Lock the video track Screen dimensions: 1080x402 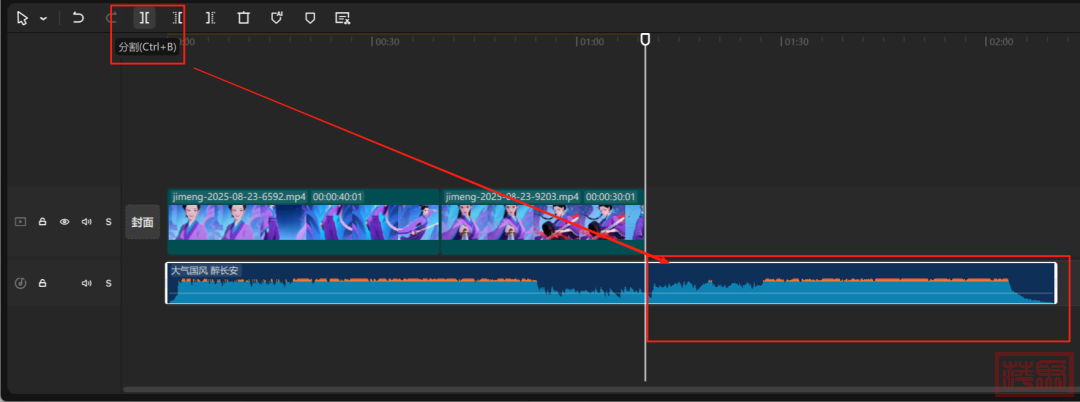pos(43,222)
